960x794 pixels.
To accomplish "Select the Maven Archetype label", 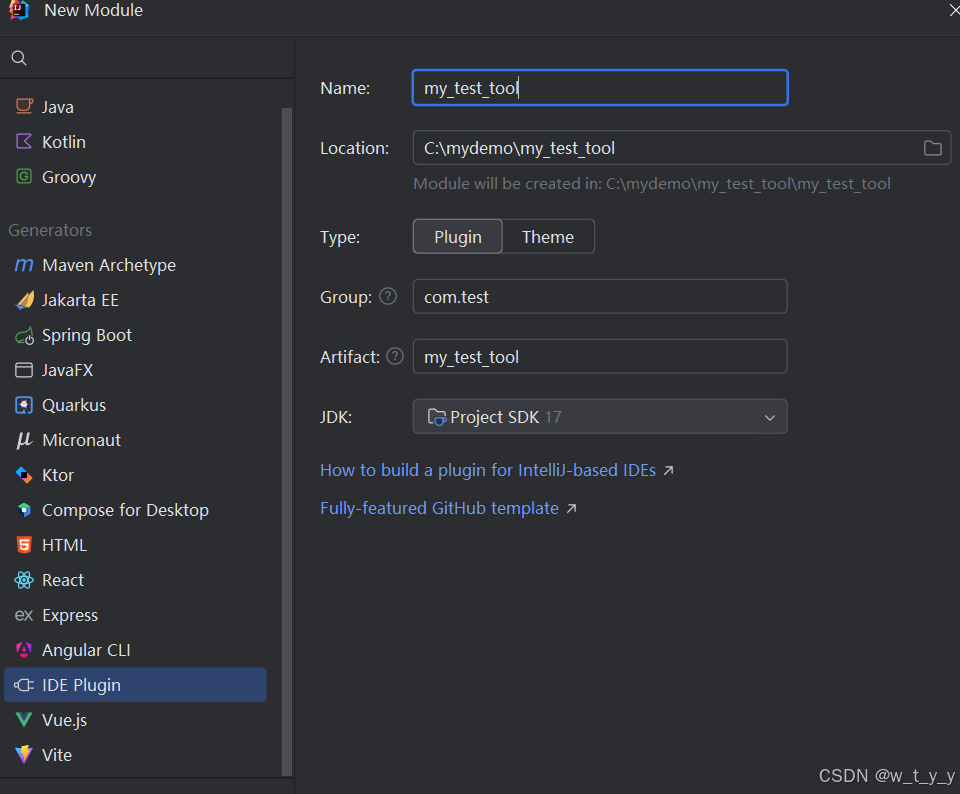I will (109, 265).
